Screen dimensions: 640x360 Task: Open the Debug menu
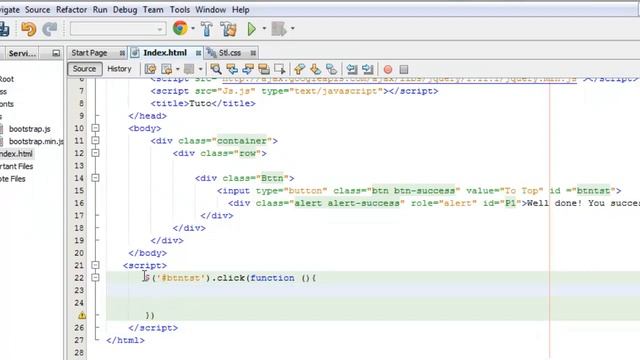[x=125, y=9]
